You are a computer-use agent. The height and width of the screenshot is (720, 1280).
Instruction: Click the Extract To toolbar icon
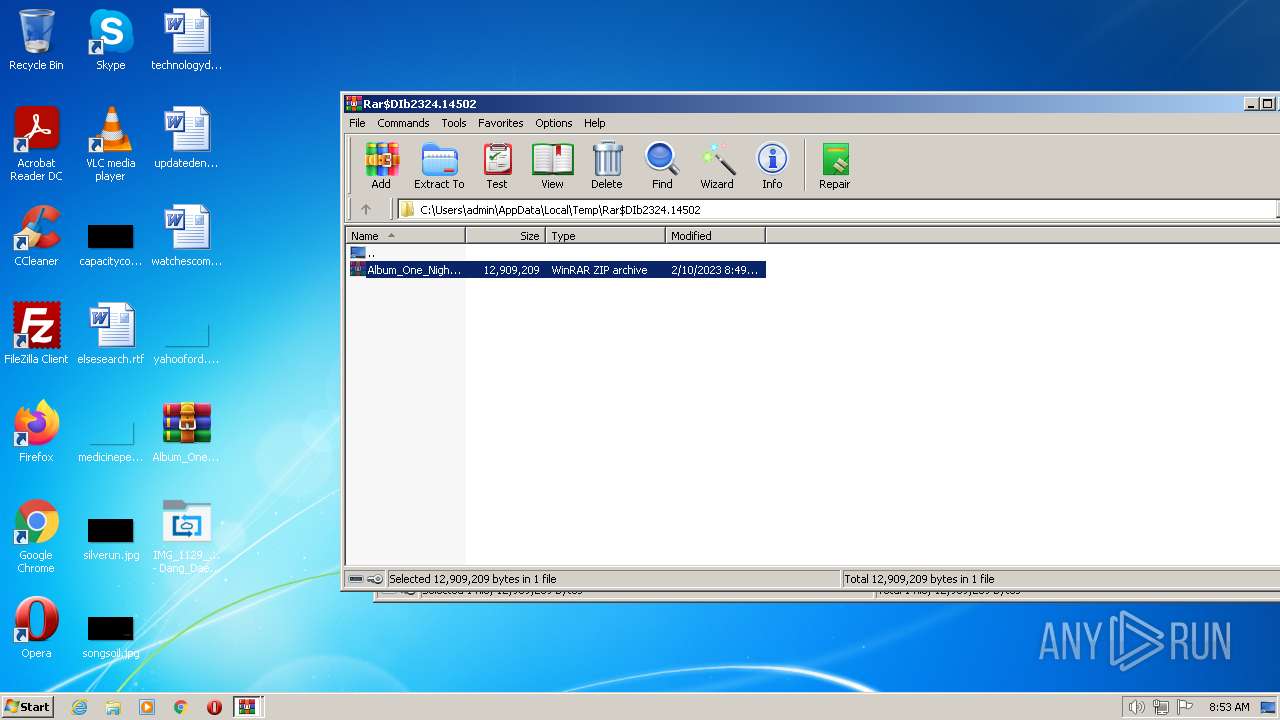(439, 166)
